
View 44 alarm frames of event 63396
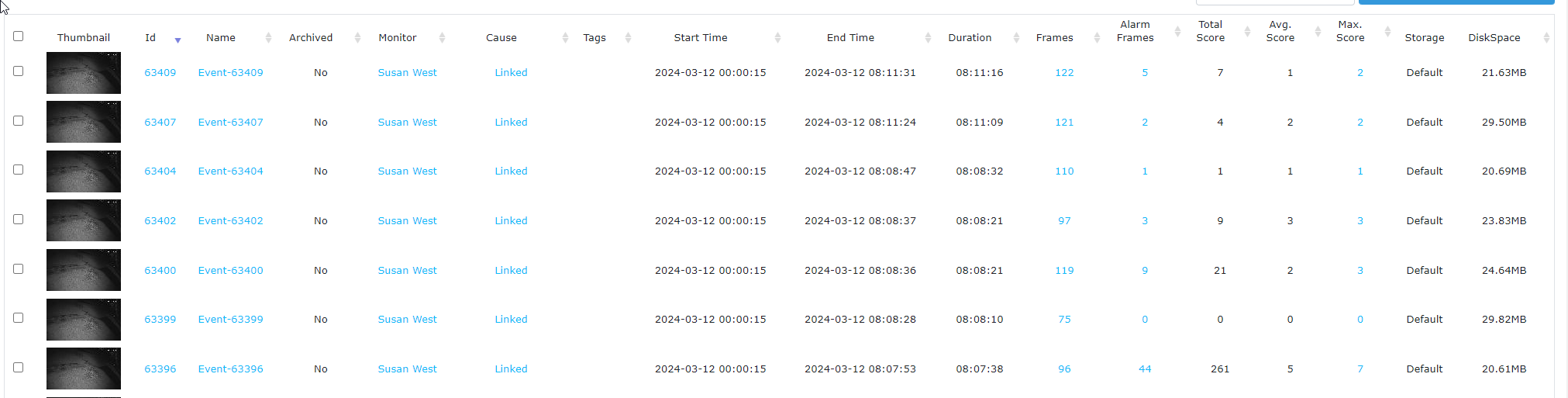[x=1145, y=369]
